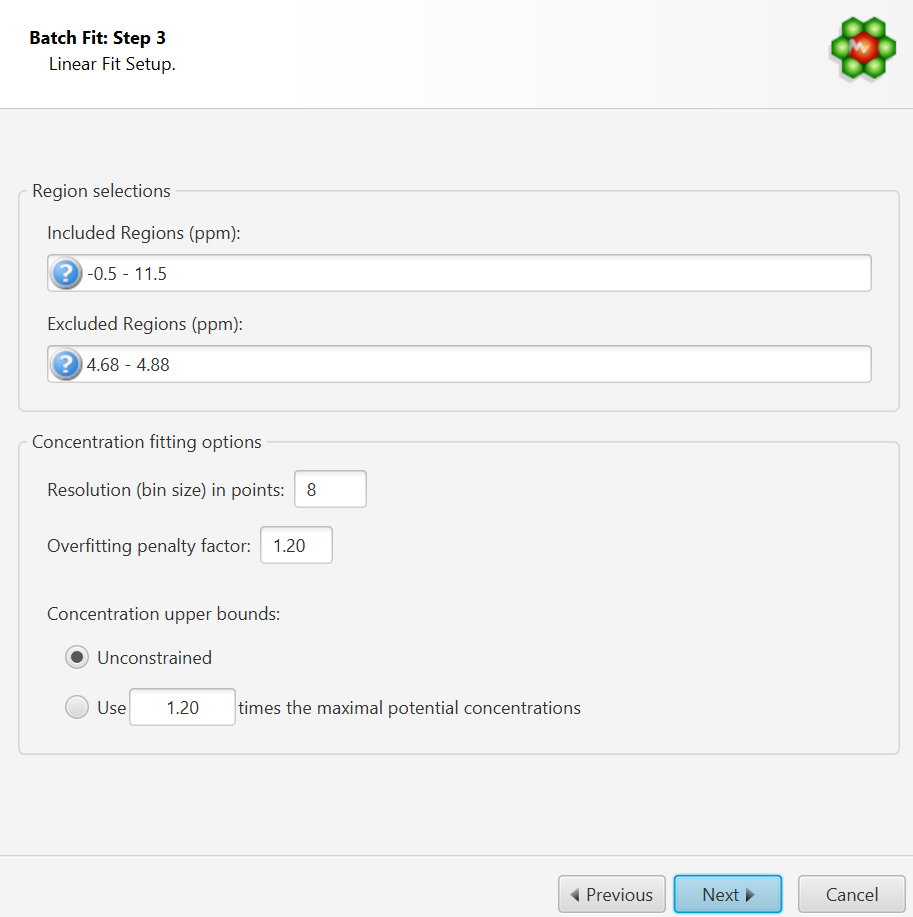Click the 'Concentration fitting options' group title

click(147, 442)
